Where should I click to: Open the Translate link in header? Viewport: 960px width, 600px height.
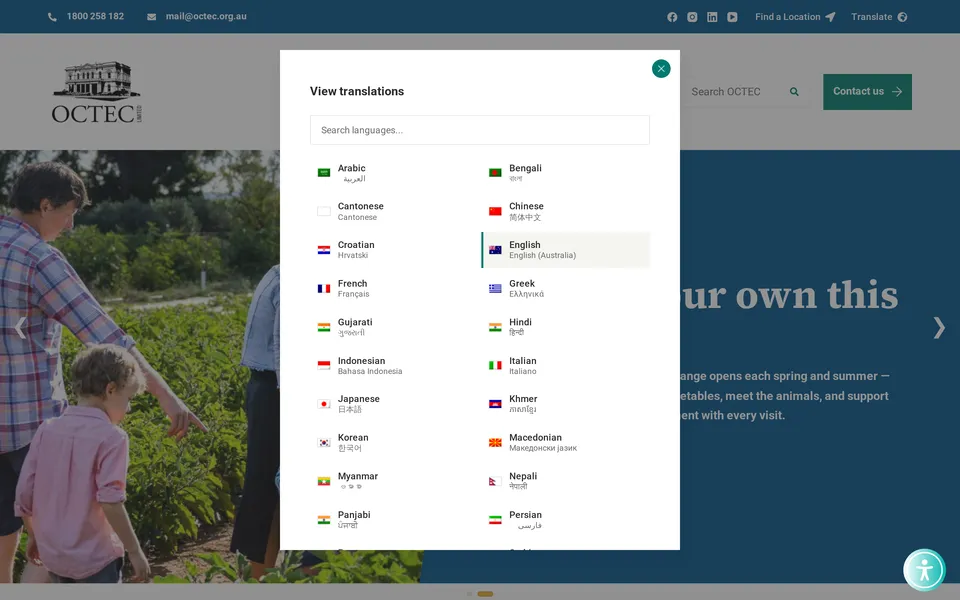879,17
